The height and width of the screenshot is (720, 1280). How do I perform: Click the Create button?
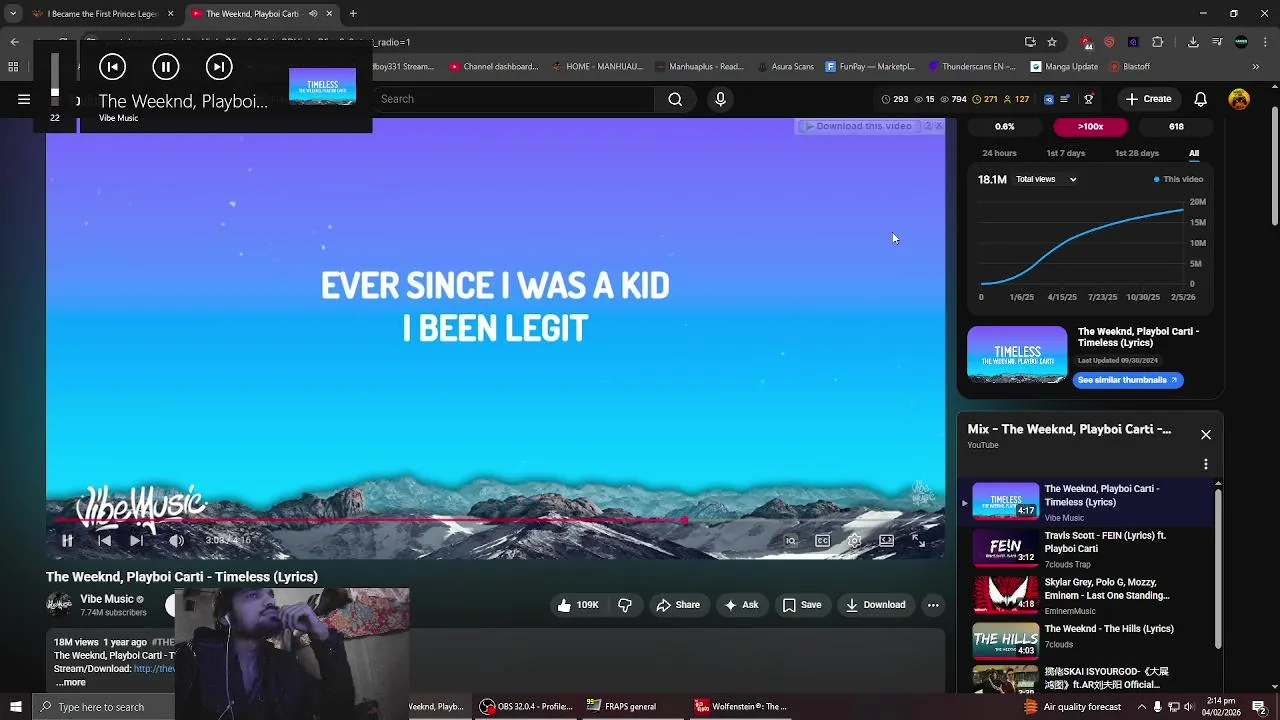click(x=1147, y=99)
